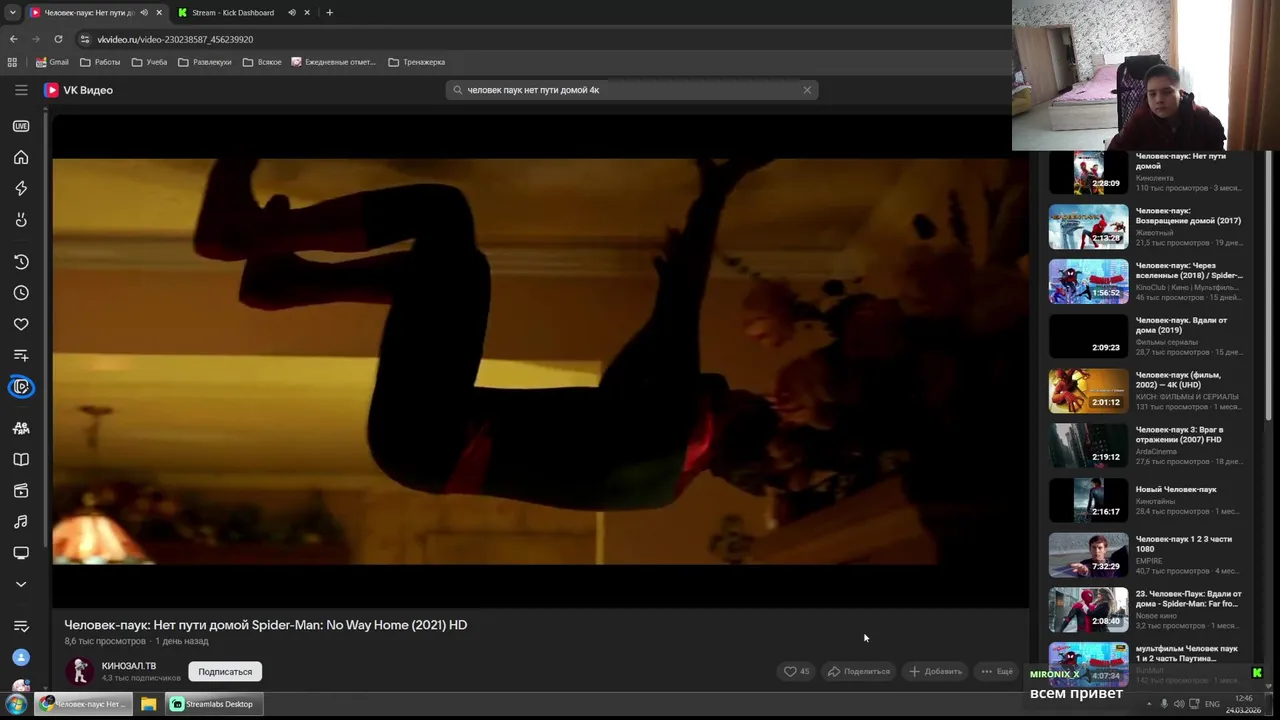Open the Учеба bookmark folder
This screenshot has height=720, width=1280.
tap(150, 62)
